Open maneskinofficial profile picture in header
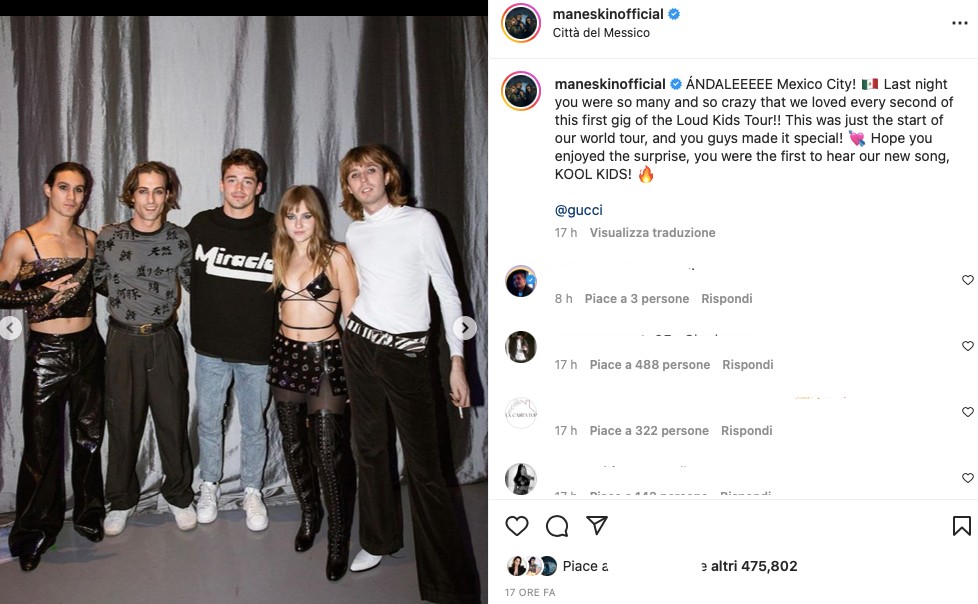 [522, 23]
